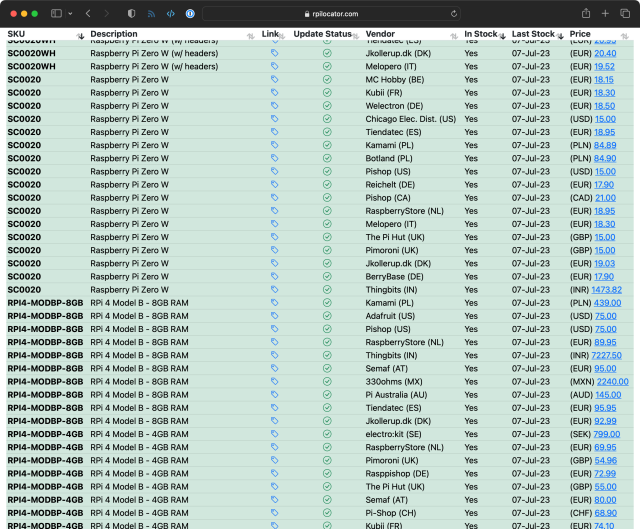Open the link tag for MC Hobby (BE)
640x529 pixels.
point(275,80)
